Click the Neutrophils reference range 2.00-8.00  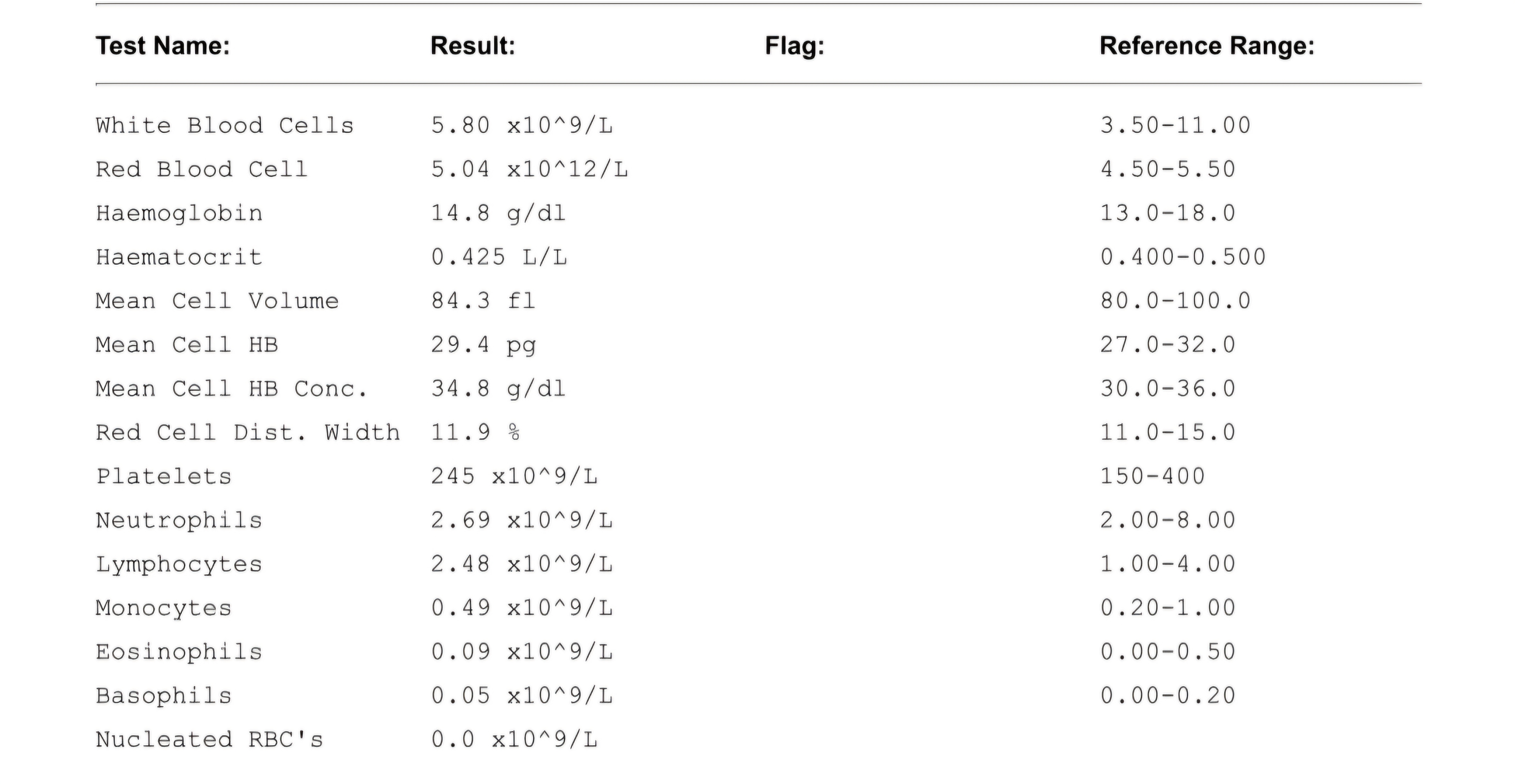[x=1167, y=521]
